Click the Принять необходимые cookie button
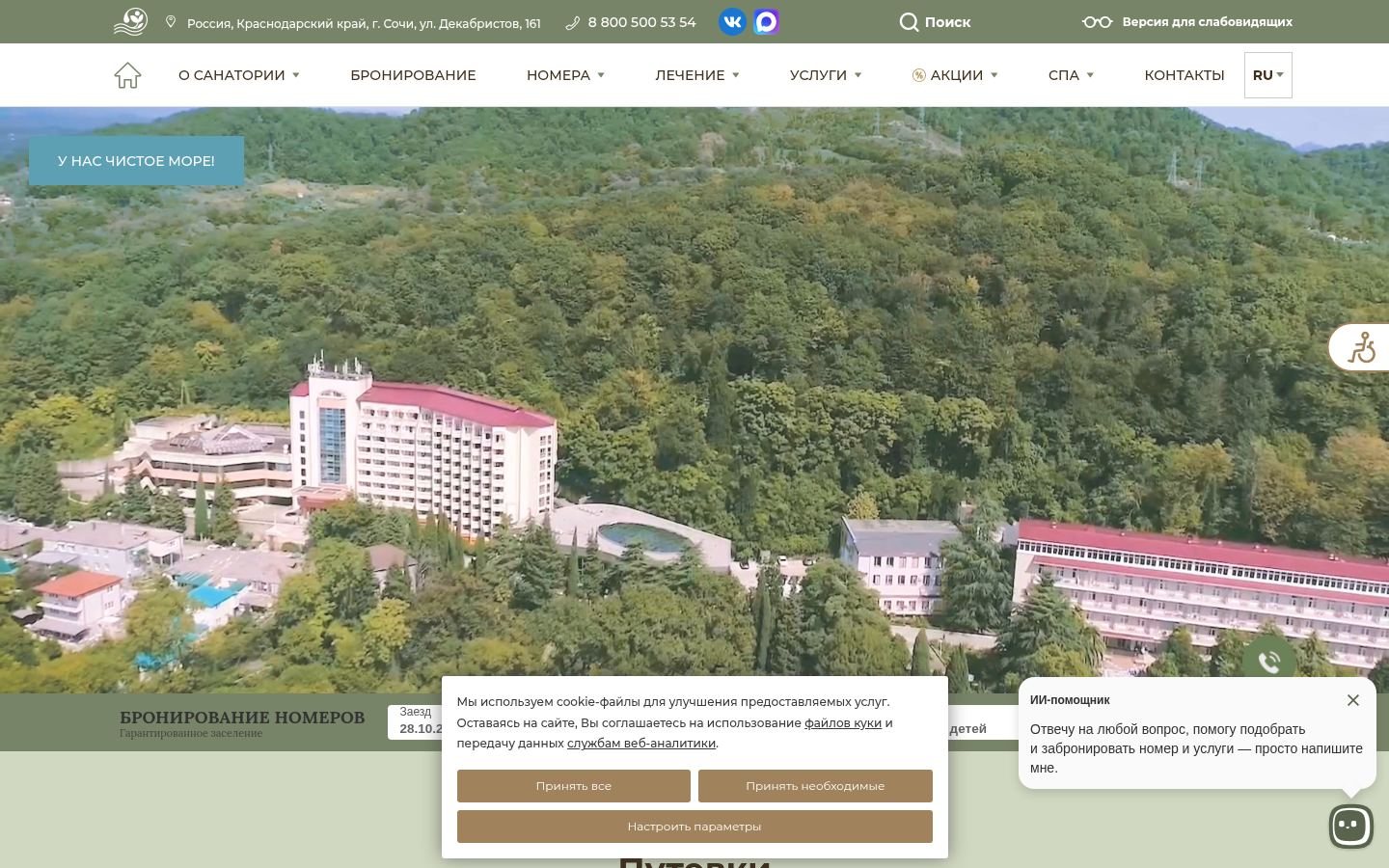1389x868 pixels. tap(815, 786)
